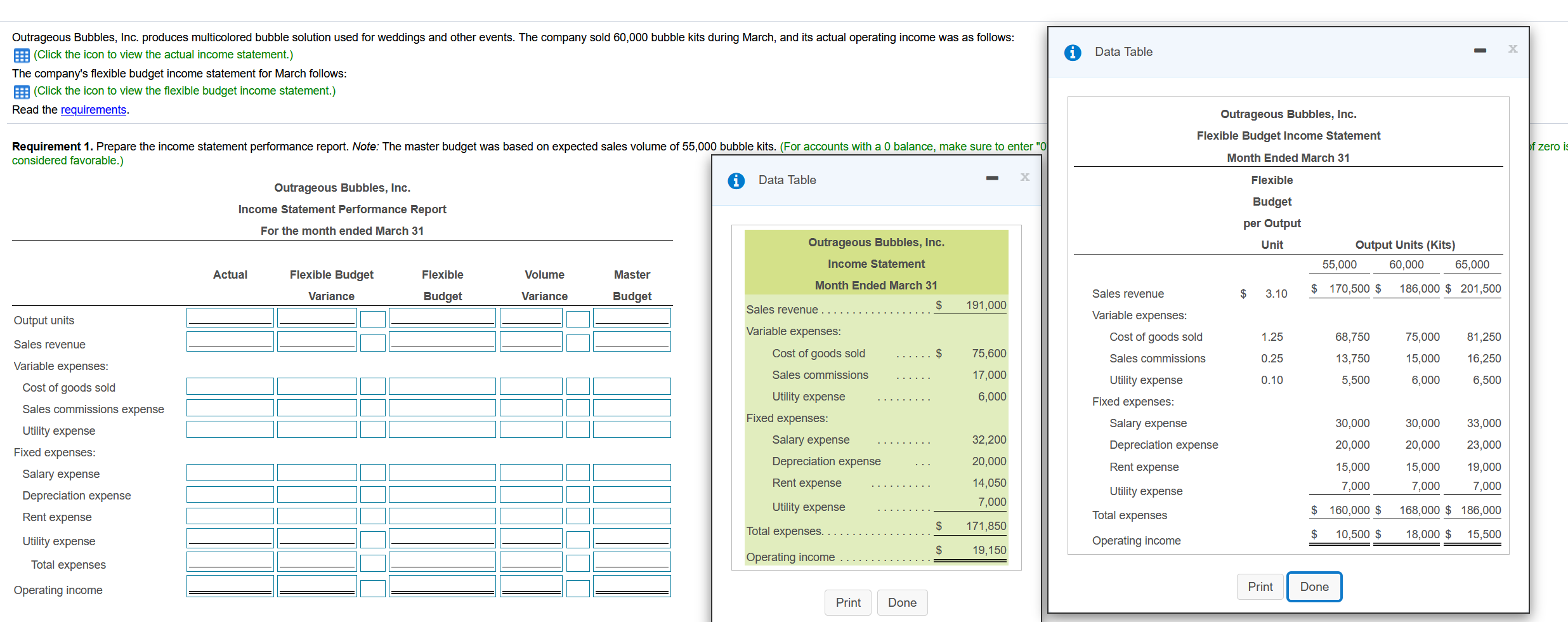Image resolution: width=1568 pixels, height=622 pixels.
Task: Click Flexible Budget Variance input for Salary expense
Action: (316, 472)
